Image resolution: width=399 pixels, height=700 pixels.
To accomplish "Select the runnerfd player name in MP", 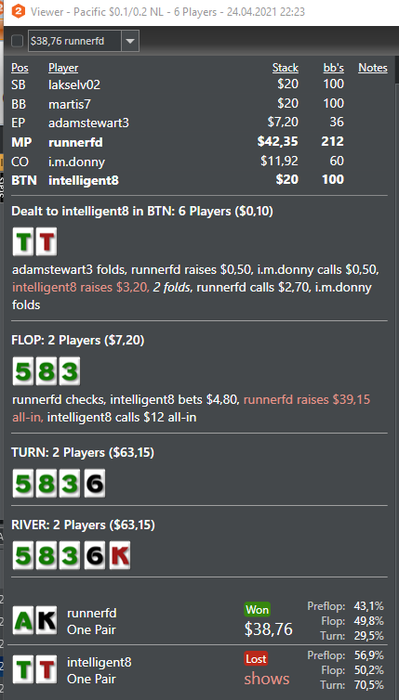I will point(75,142).
